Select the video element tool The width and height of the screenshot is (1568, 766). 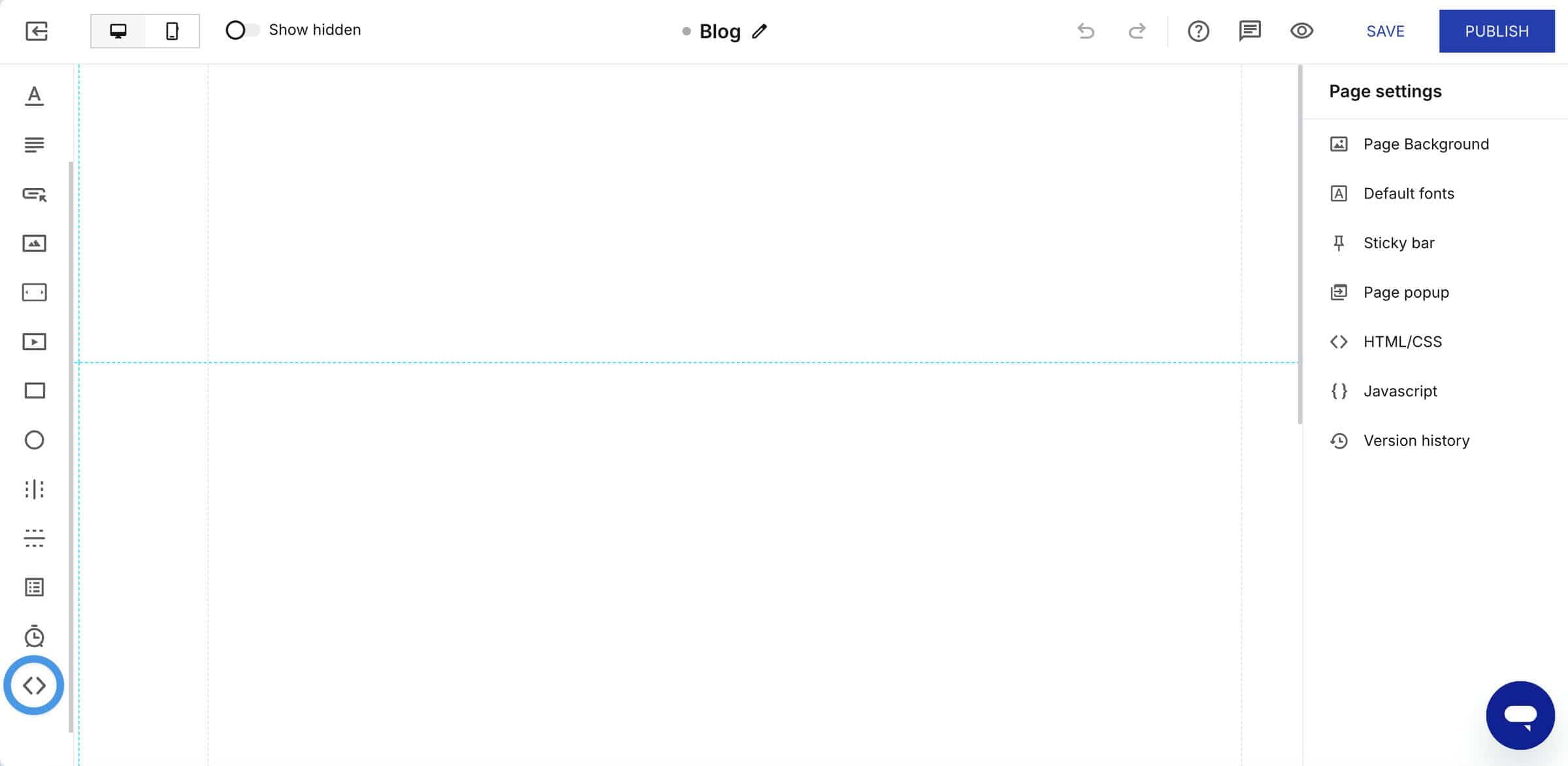coord(35,342)
